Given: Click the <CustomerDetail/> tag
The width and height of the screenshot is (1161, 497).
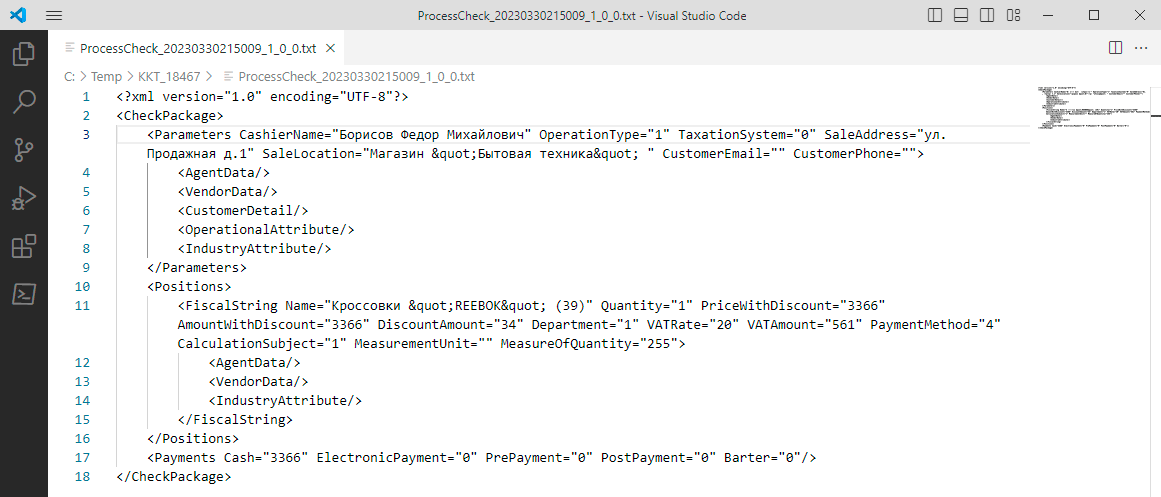Looking at the screenshot, I should (243, 210).
